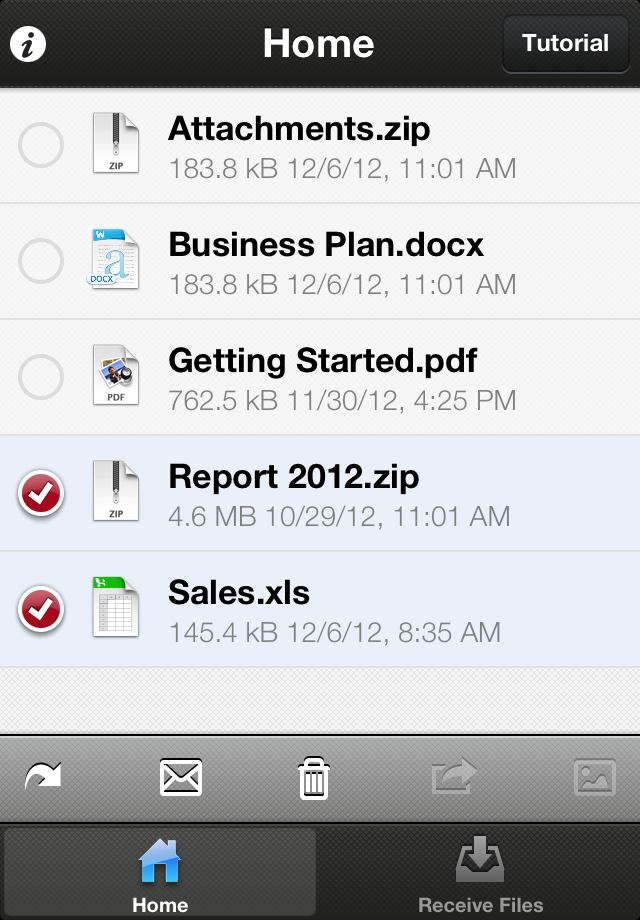Open the Getting Started.pdf file name
This screenshot has width=640, height=920.
[x=323, y=360]
